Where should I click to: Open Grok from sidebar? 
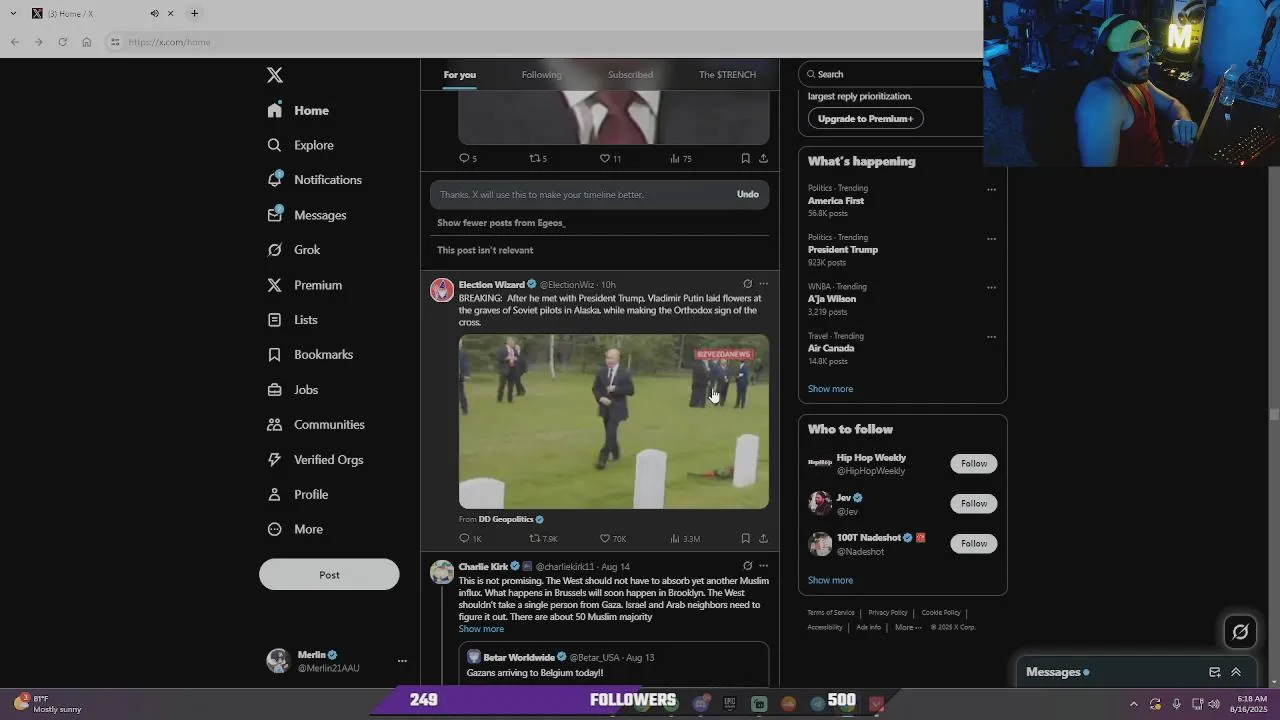click(x=293, y=250)
